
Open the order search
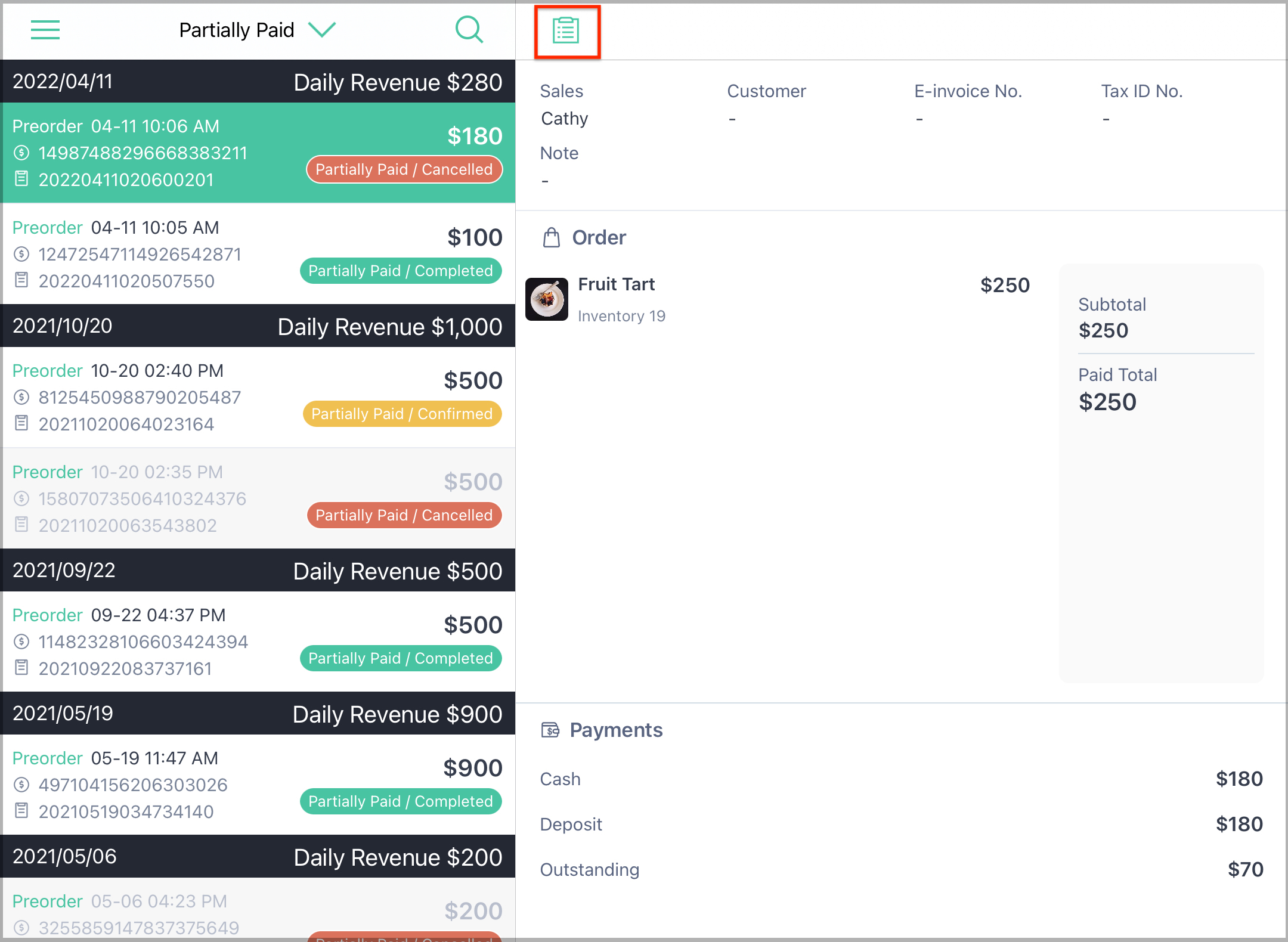(469, 30)
